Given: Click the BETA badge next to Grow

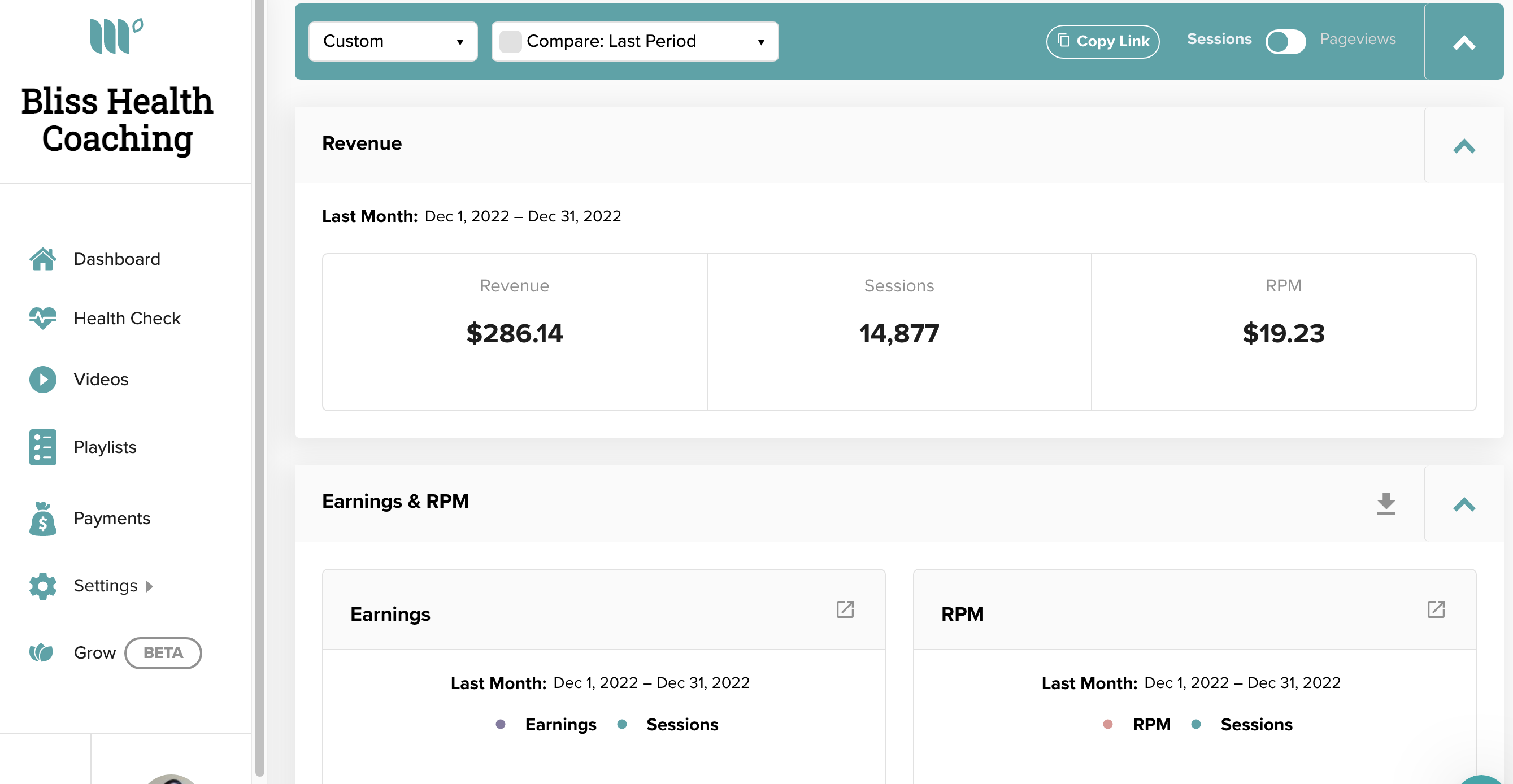Looking at the screenshot, I should 163,653.
